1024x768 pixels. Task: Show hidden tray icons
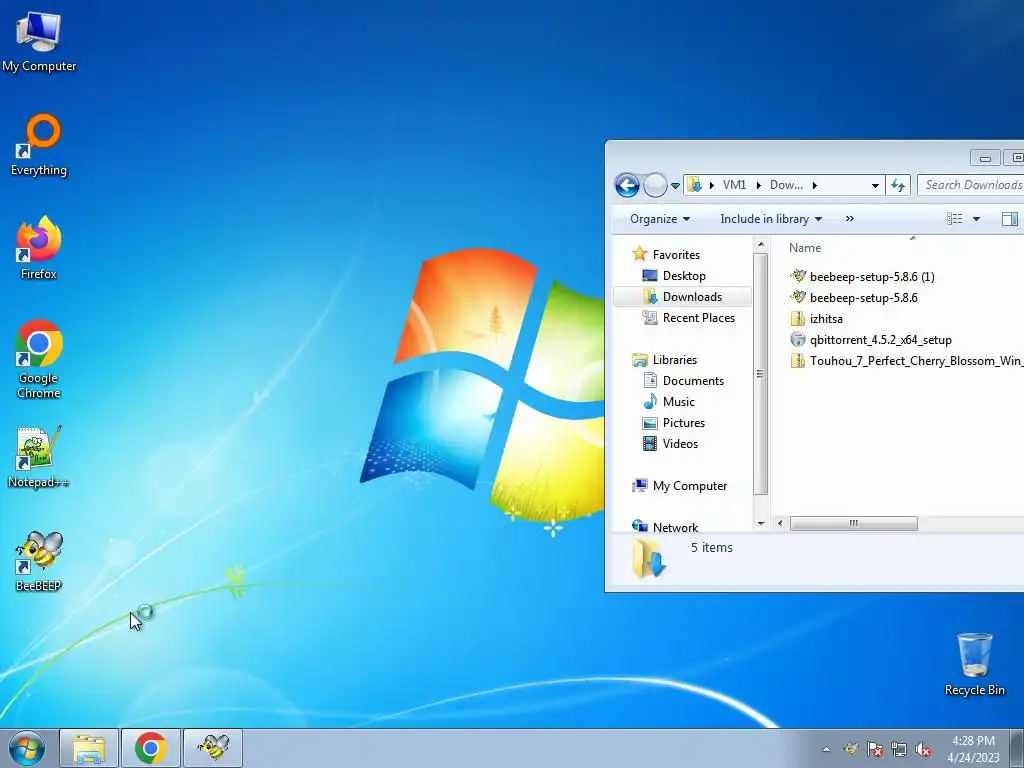(826, 749)
